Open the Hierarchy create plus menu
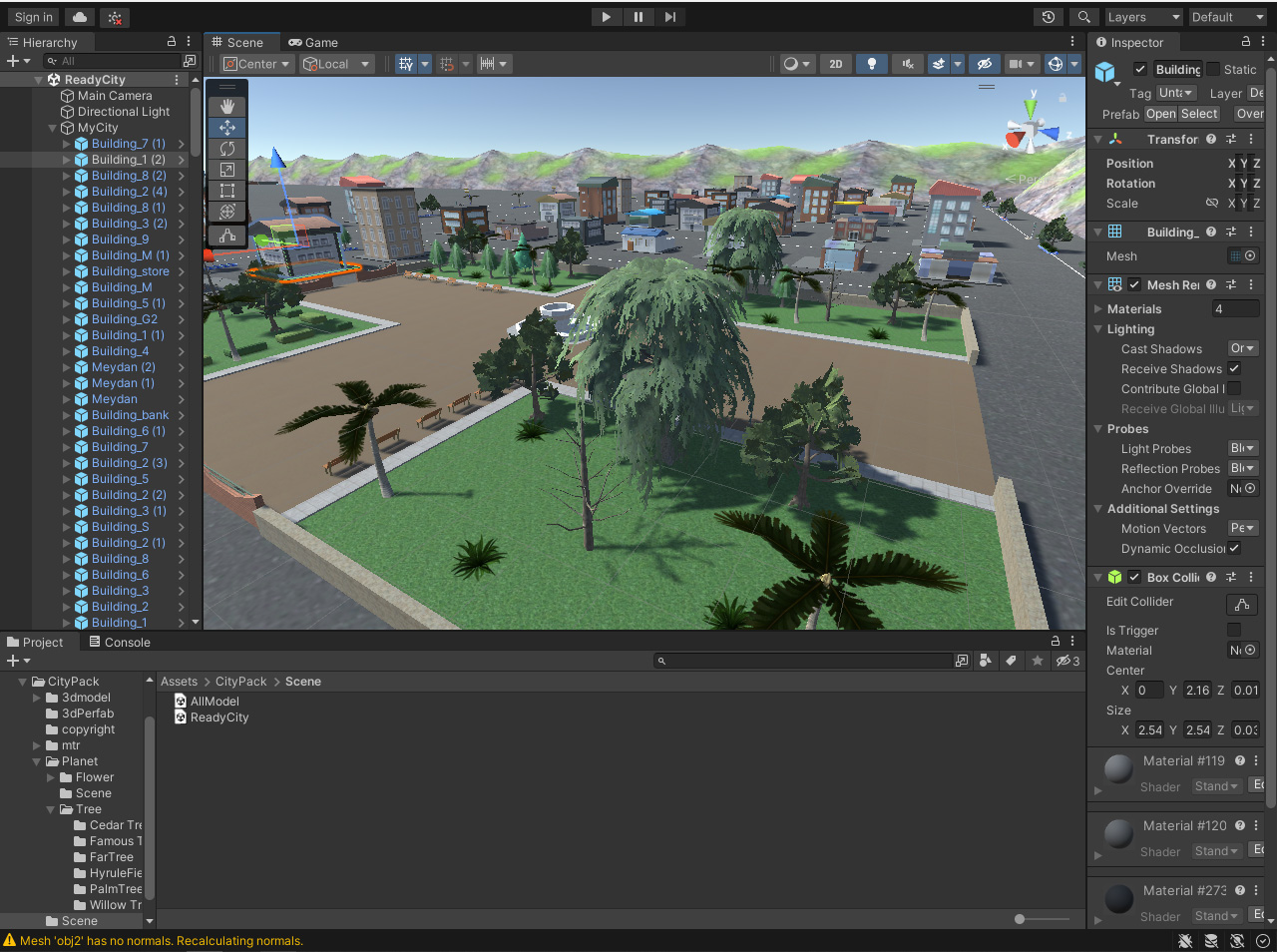The image size is (1277, 952). tap(18, 61)
